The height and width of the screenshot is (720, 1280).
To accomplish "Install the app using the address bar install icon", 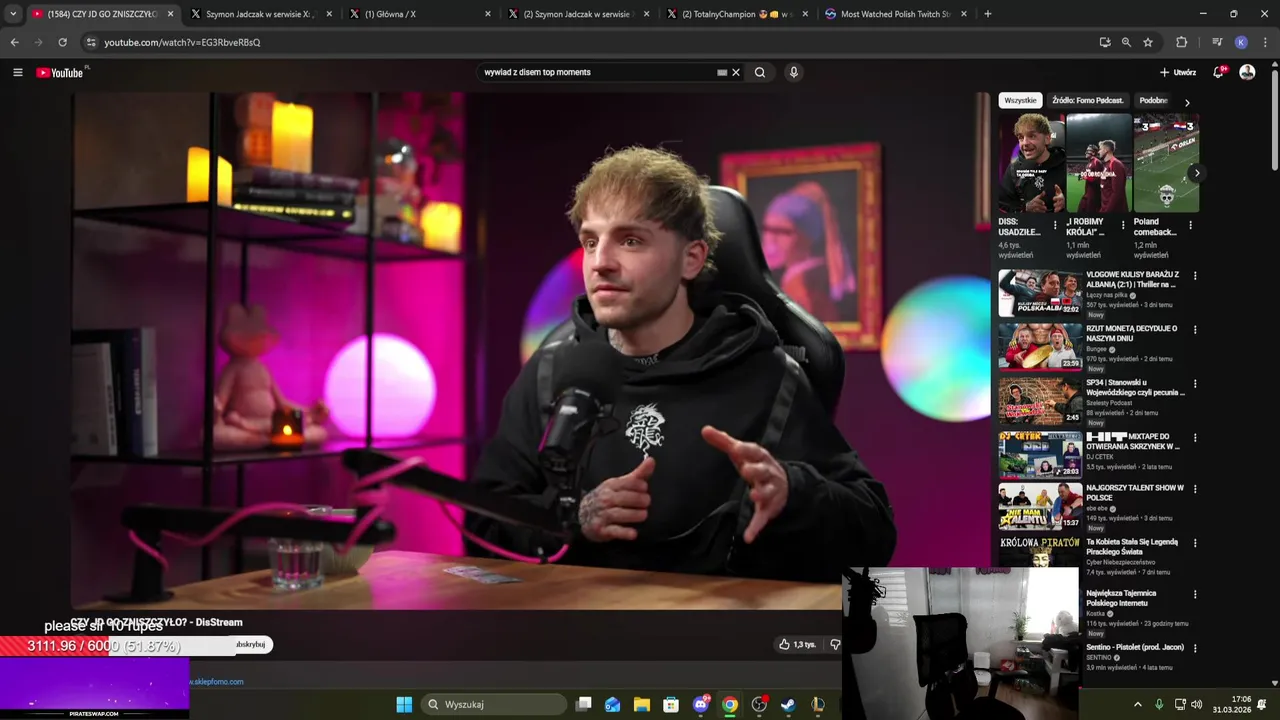I will [x=1105, y=42].
